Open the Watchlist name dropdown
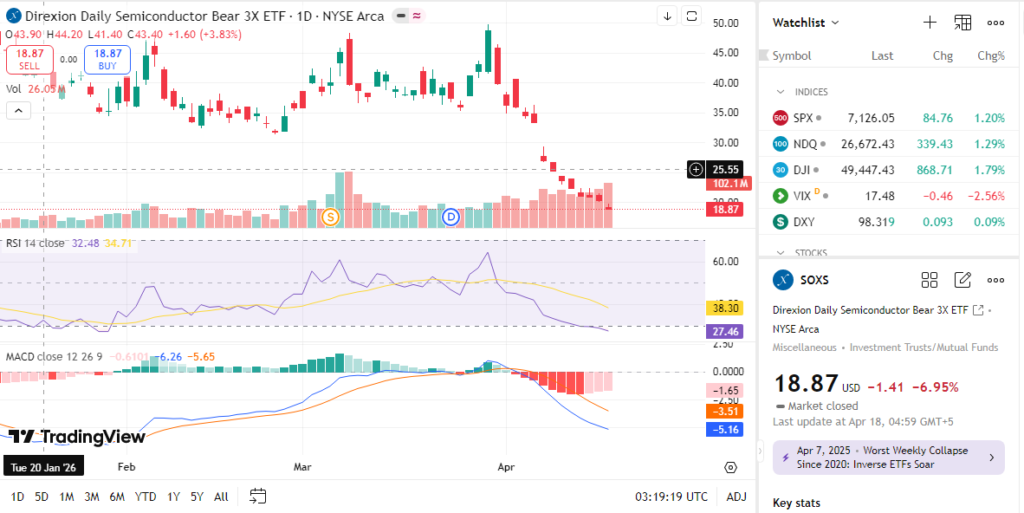Screen dimensions: 1024x513 [x=806, y=22]
